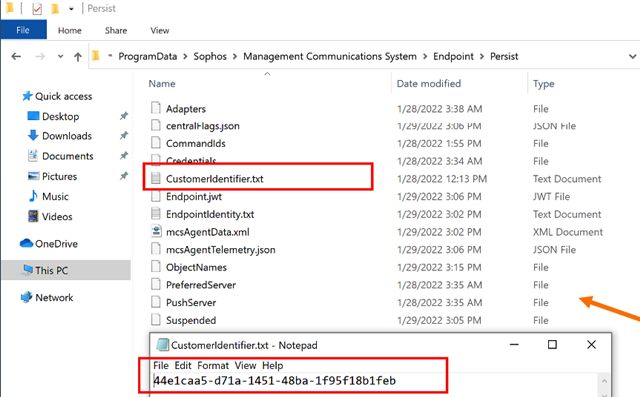Select Persist in the address breadcrumb
Image resolution: width=640 pixels, height=397 pixels.
click(x=504, y=56)
